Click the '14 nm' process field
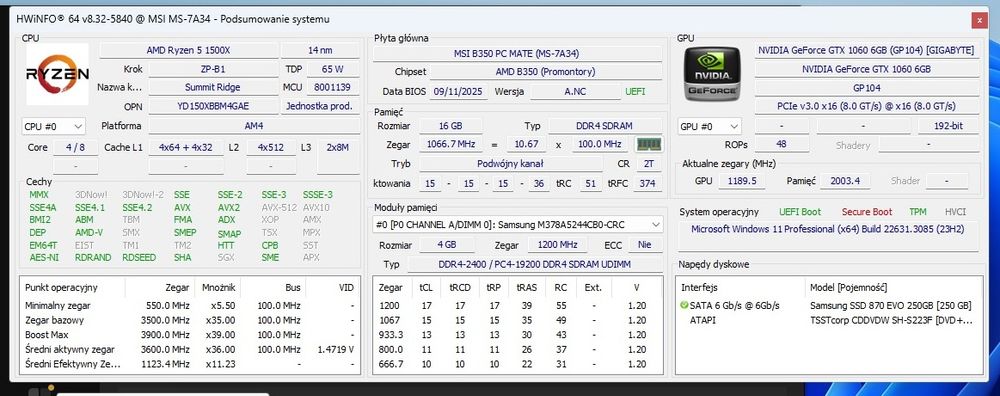This screenshot has height=396, width=1000. coord(320,50)
